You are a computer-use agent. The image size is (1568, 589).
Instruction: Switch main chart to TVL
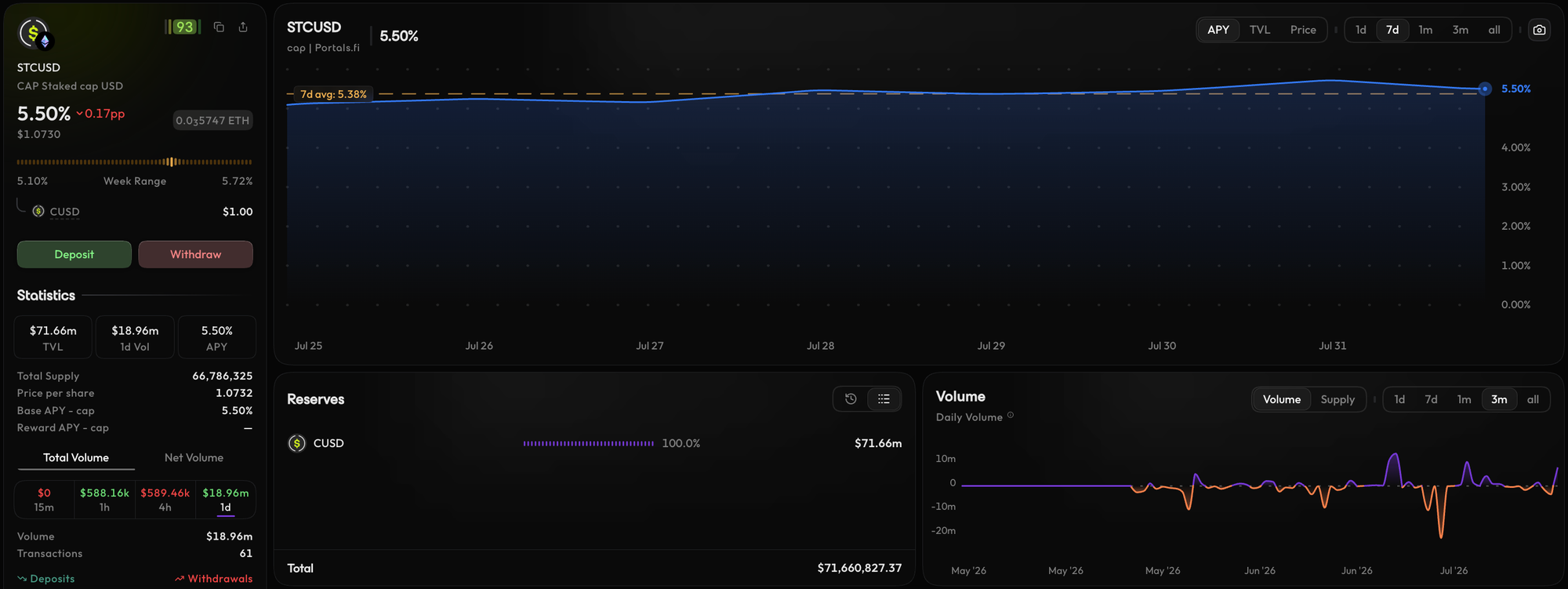(x=1260, y=30)
